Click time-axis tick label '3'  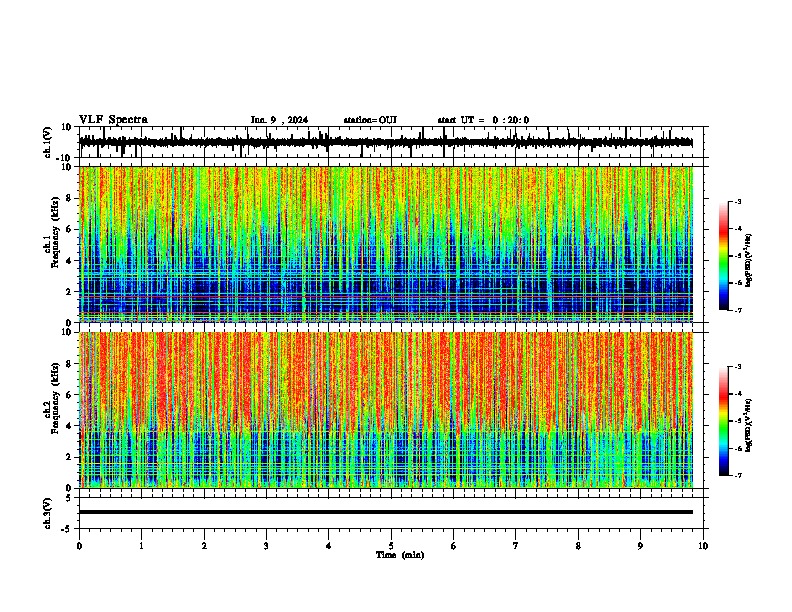(x=266, y=546)
